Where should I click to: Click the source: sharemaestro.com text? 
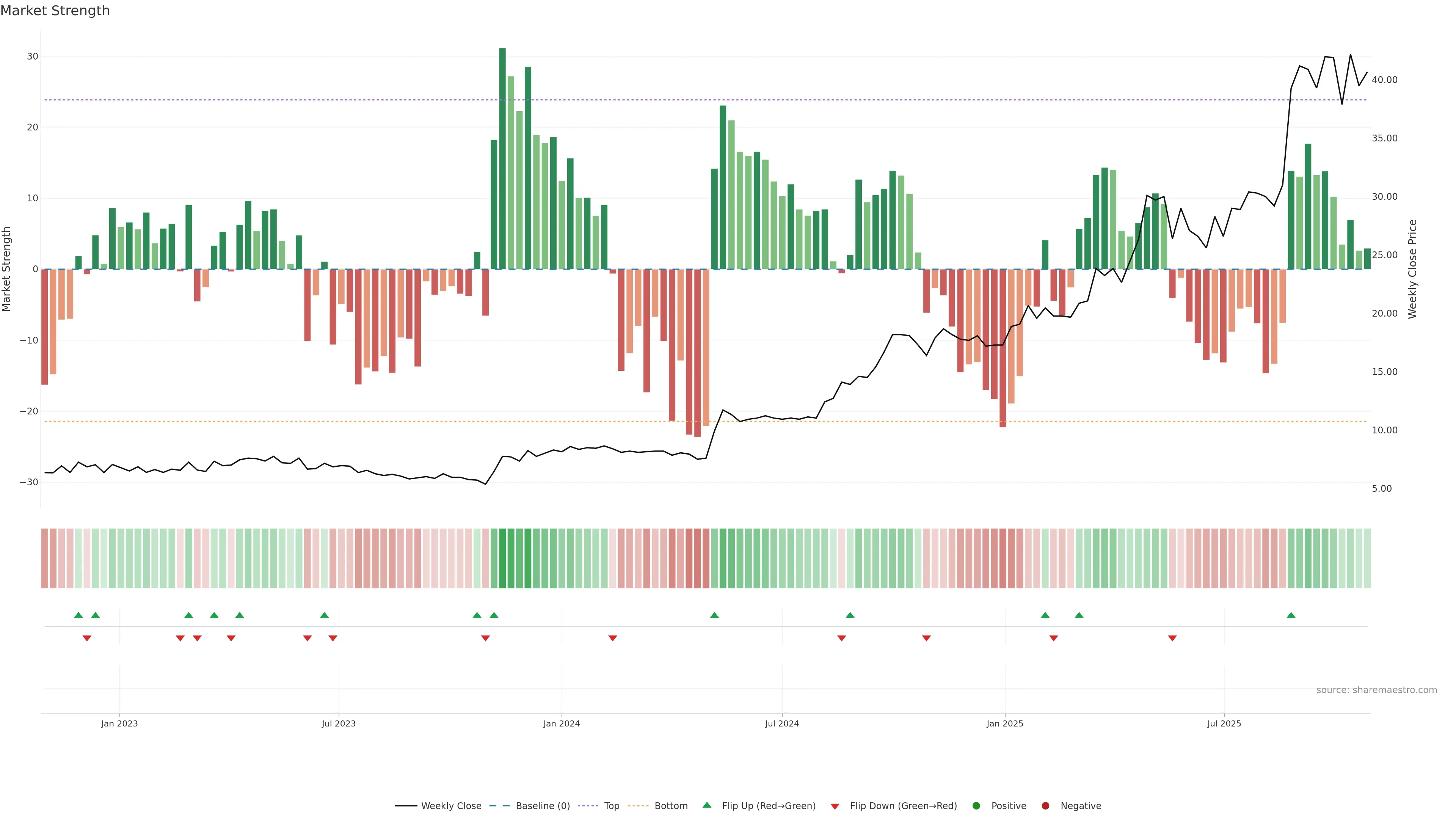(x=1376, y=690)
